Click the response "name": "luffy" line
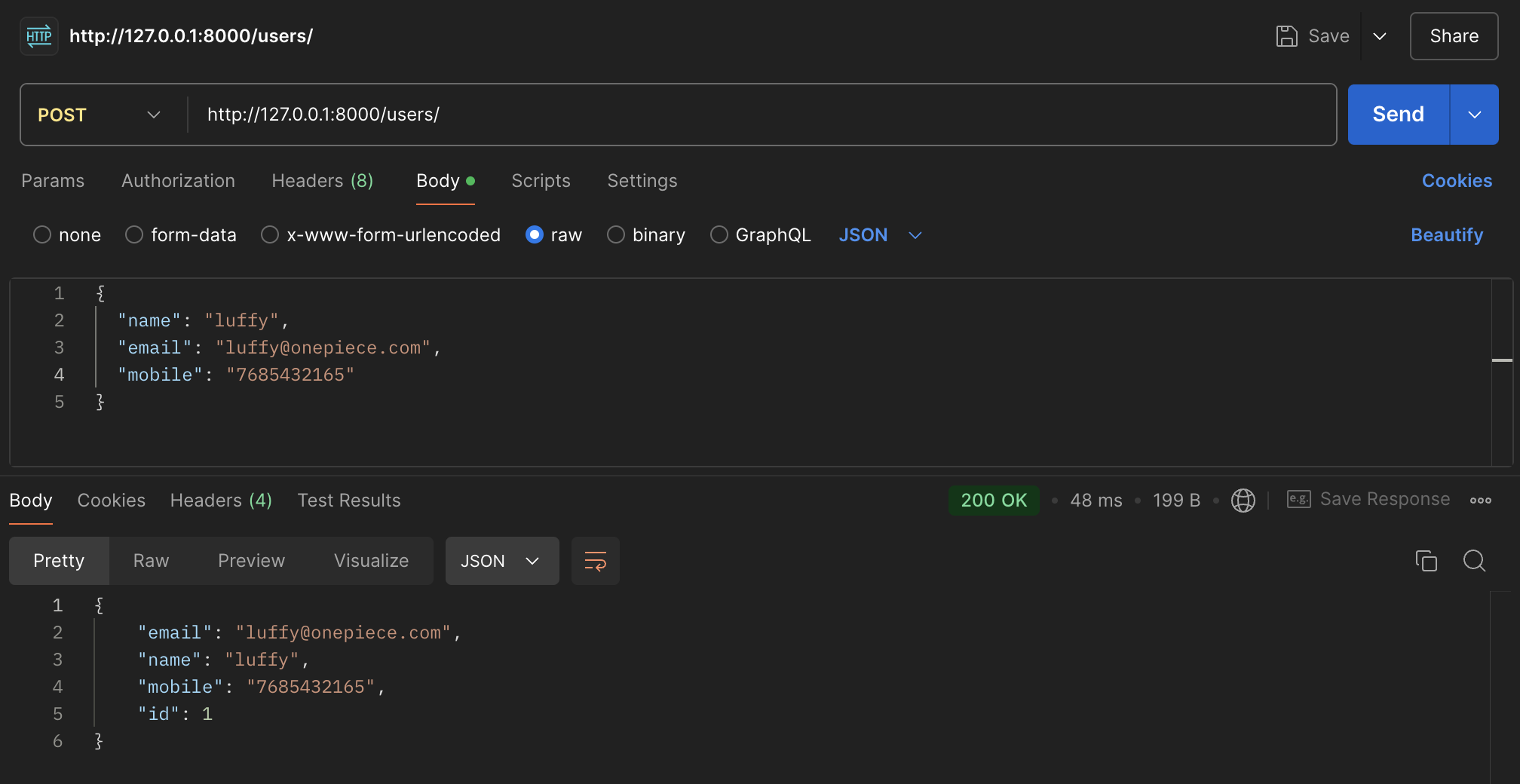The height and width of the screenshot is (784, 1520). point(224,660)
